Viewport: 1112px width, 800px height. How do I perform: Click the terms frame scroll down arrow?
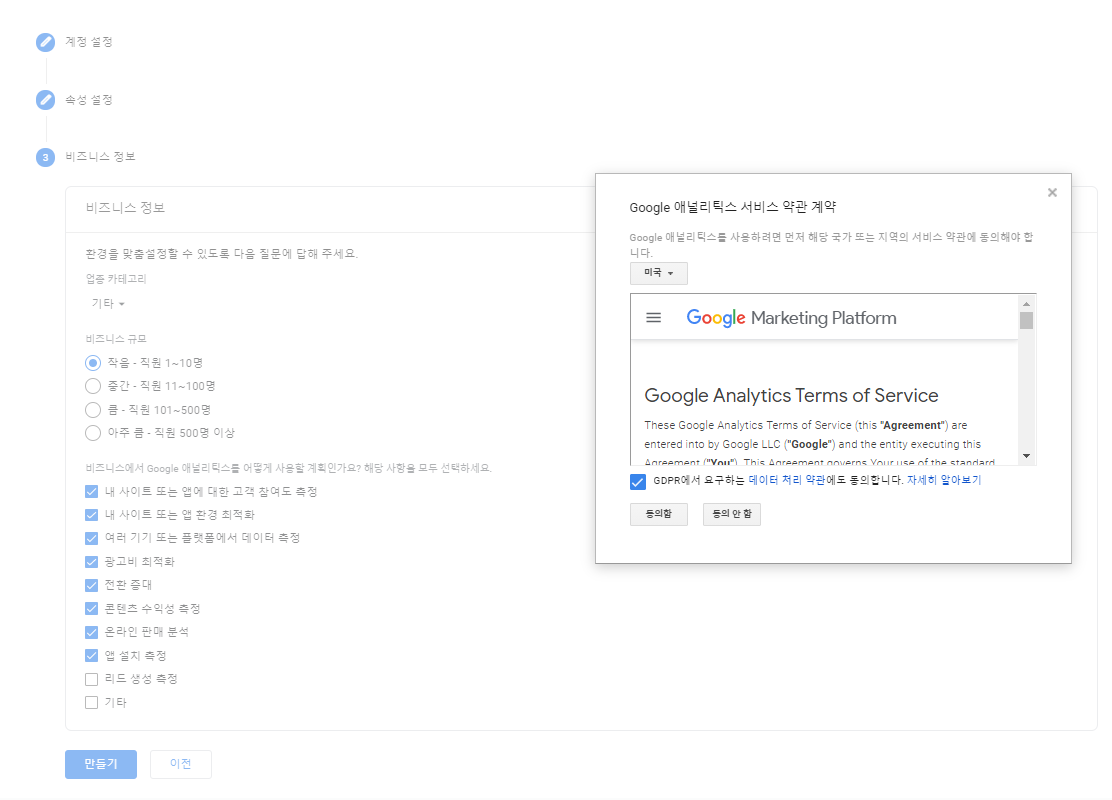[x=1026, y=456]
